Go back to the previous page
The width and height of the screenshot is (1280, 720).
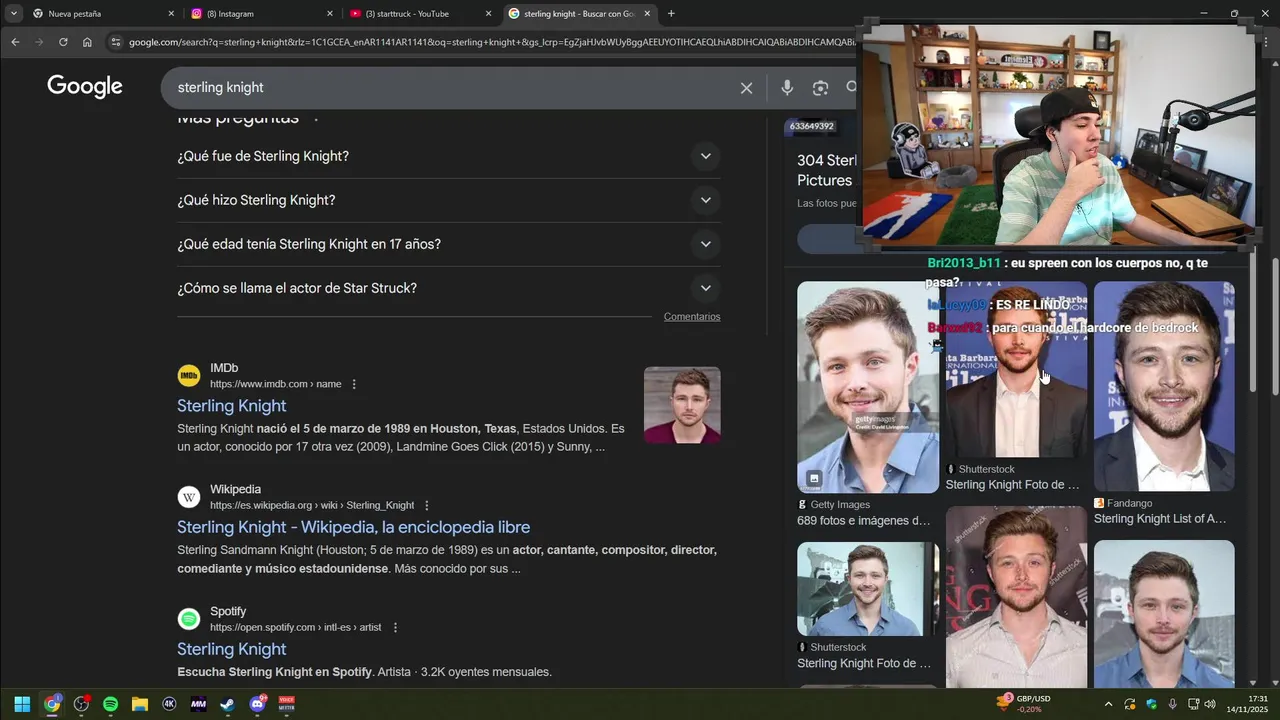coord(15,42)
